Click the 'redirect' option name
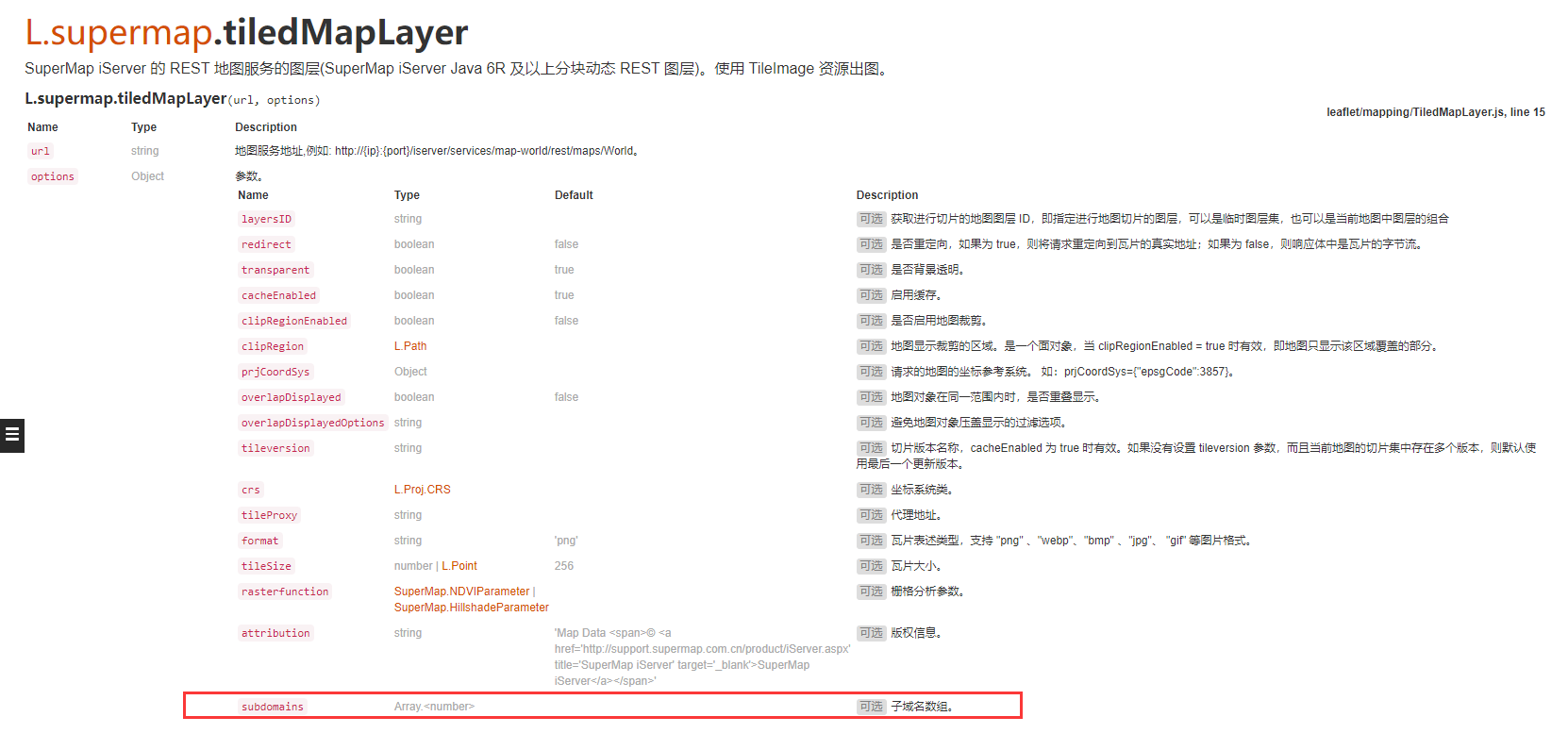Screen dimensions: 1568x750 pos(266,244)
